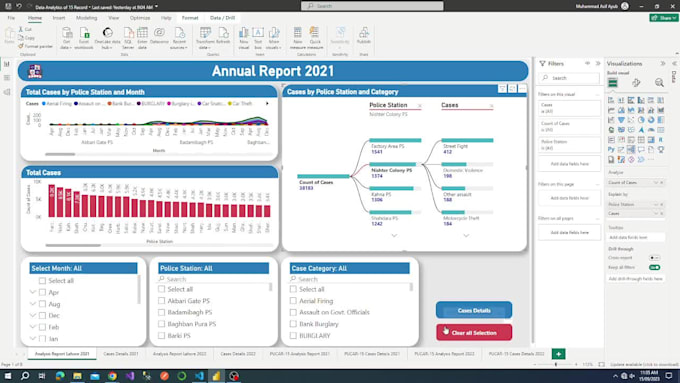The image size is (680, 383).
Task: Open OneLake data hub
Action: click(x=107, y=37)
